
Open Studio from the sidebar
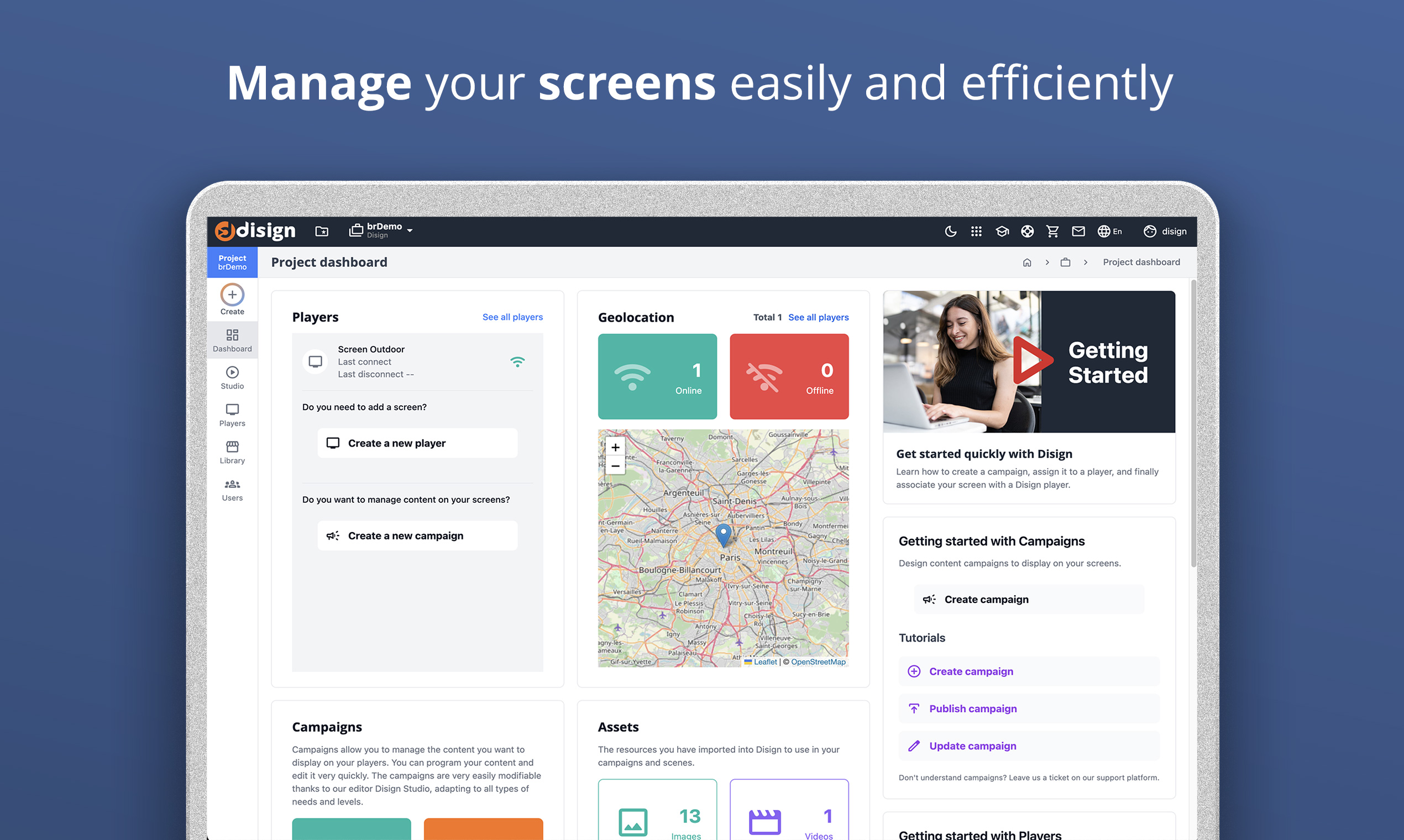(232, 377)
